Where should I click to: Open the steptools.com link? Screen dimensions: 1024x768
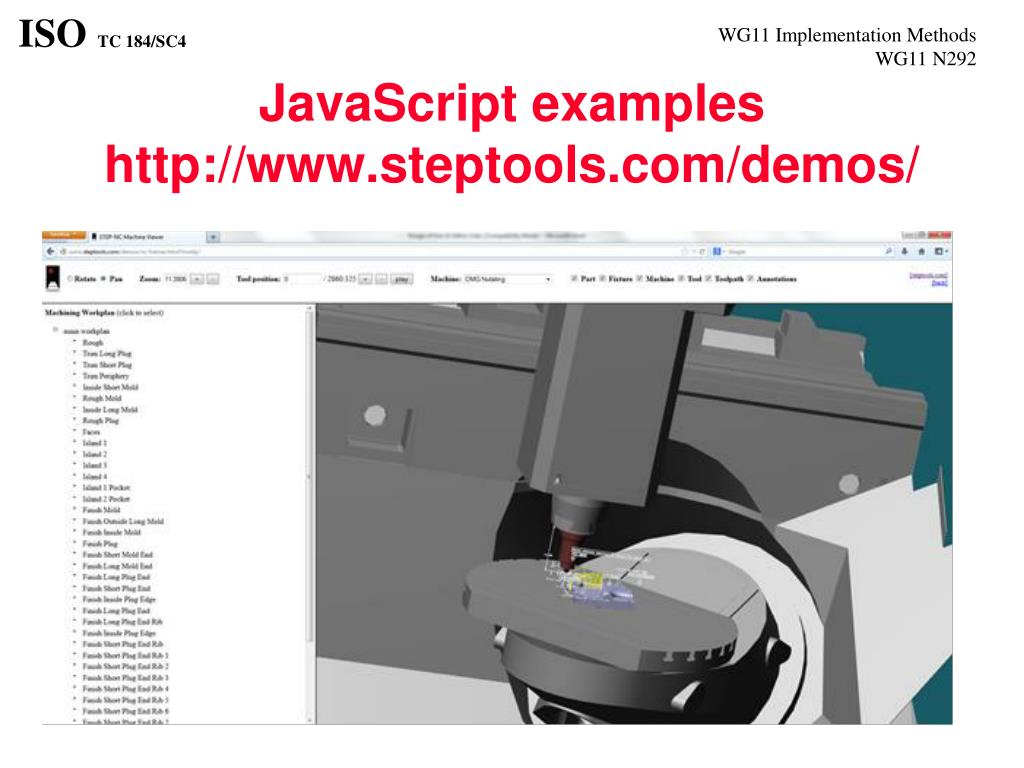[928, 275]
